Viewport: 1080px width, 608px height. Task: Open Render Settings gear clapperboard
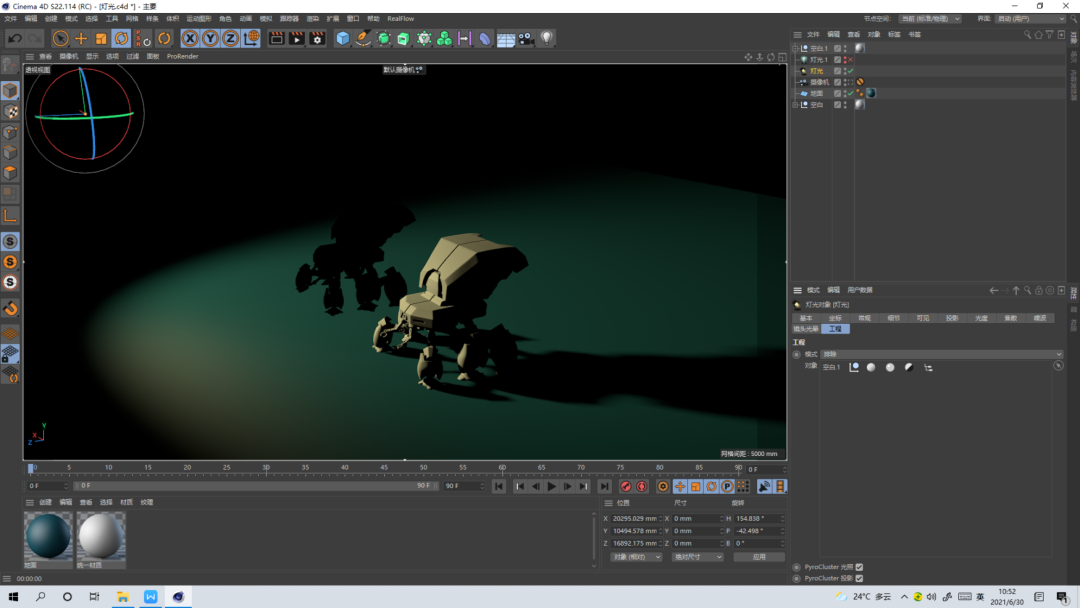point(317,39)
